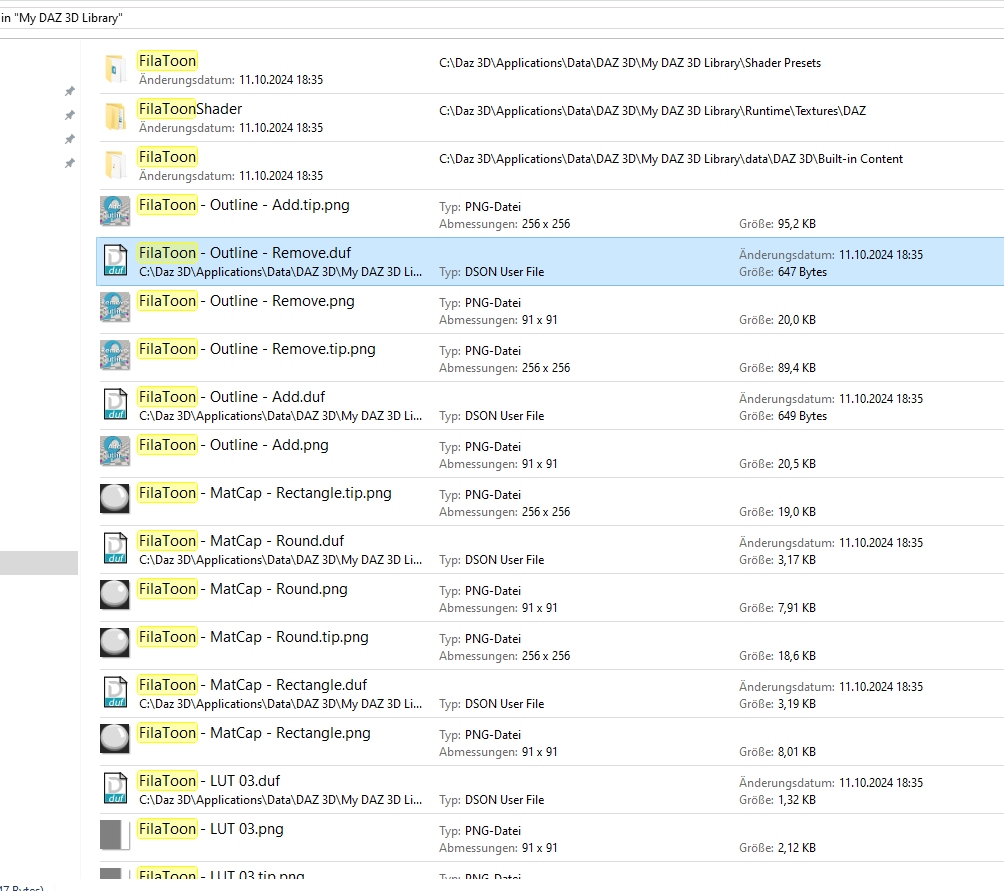Select the duf icon of LUT 03.duf
Viewport: 1004px width, 891px height.
115,789
